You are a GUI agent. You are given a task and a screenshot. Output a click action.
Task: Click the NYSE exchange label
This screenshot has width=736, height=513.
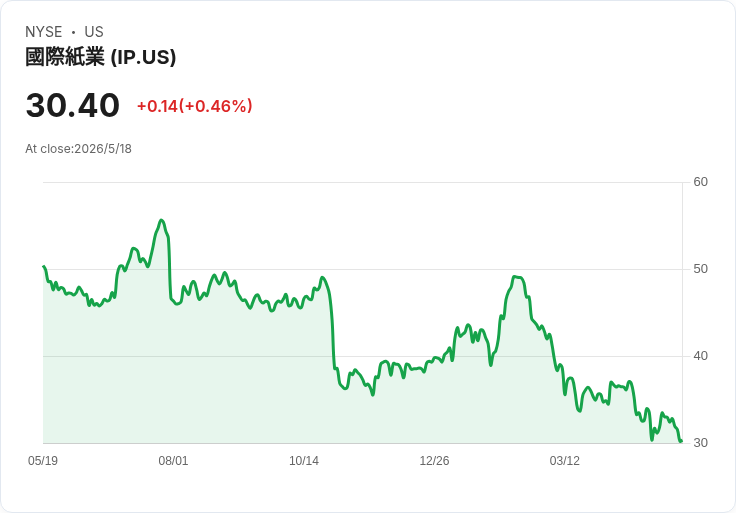[x=44, y=32]
